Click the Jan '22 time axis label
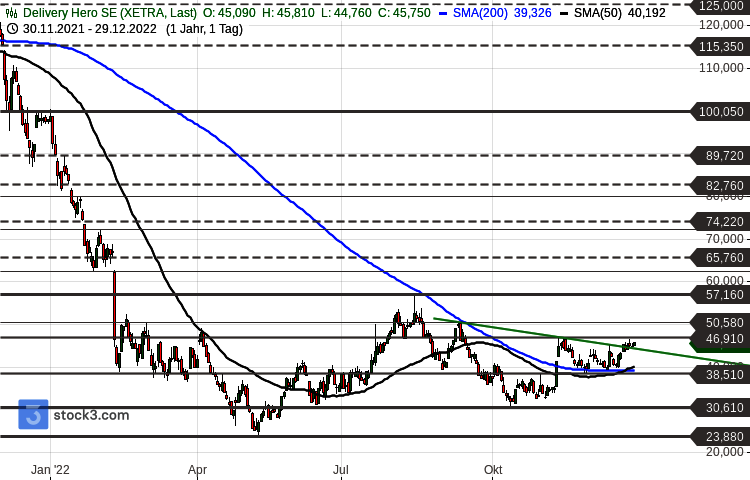The width and height of the screenshot is (750, 480). 50,470
